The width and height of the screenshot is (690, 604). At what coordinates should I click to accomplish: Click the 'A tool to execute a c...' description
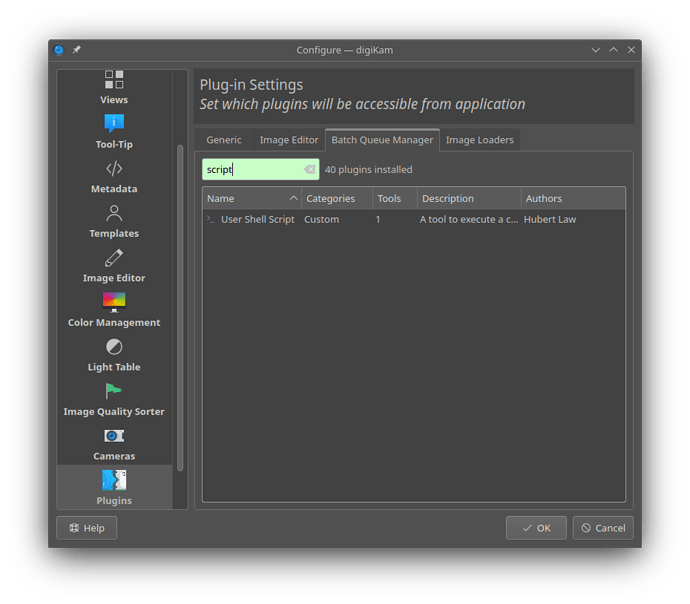click(x=469, y=219)
